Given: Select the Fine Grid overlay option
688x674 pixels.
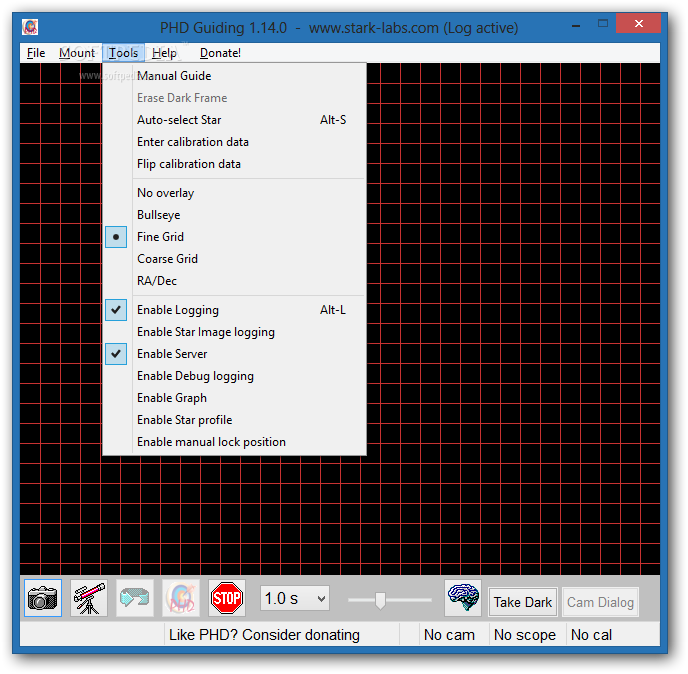Looking at the screenshot, I should pos(235,237).
